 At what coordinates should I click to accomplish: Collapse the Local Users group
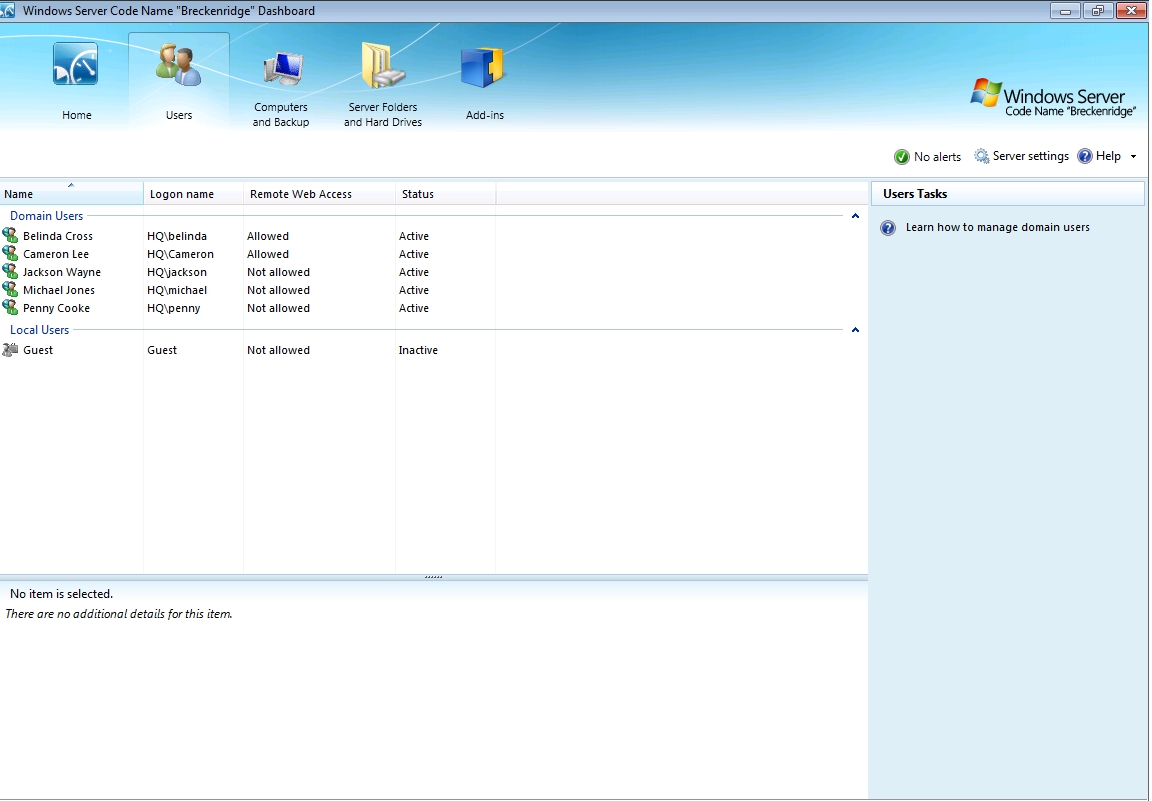point(855,330)
